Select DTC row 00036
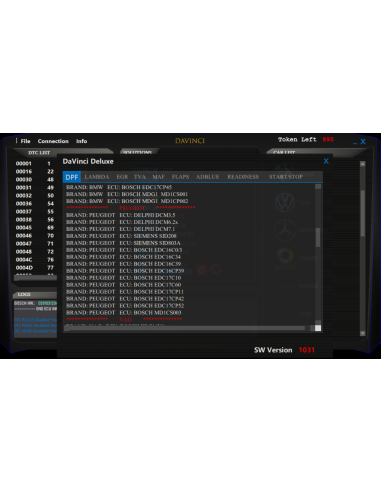 pos(35,204)
